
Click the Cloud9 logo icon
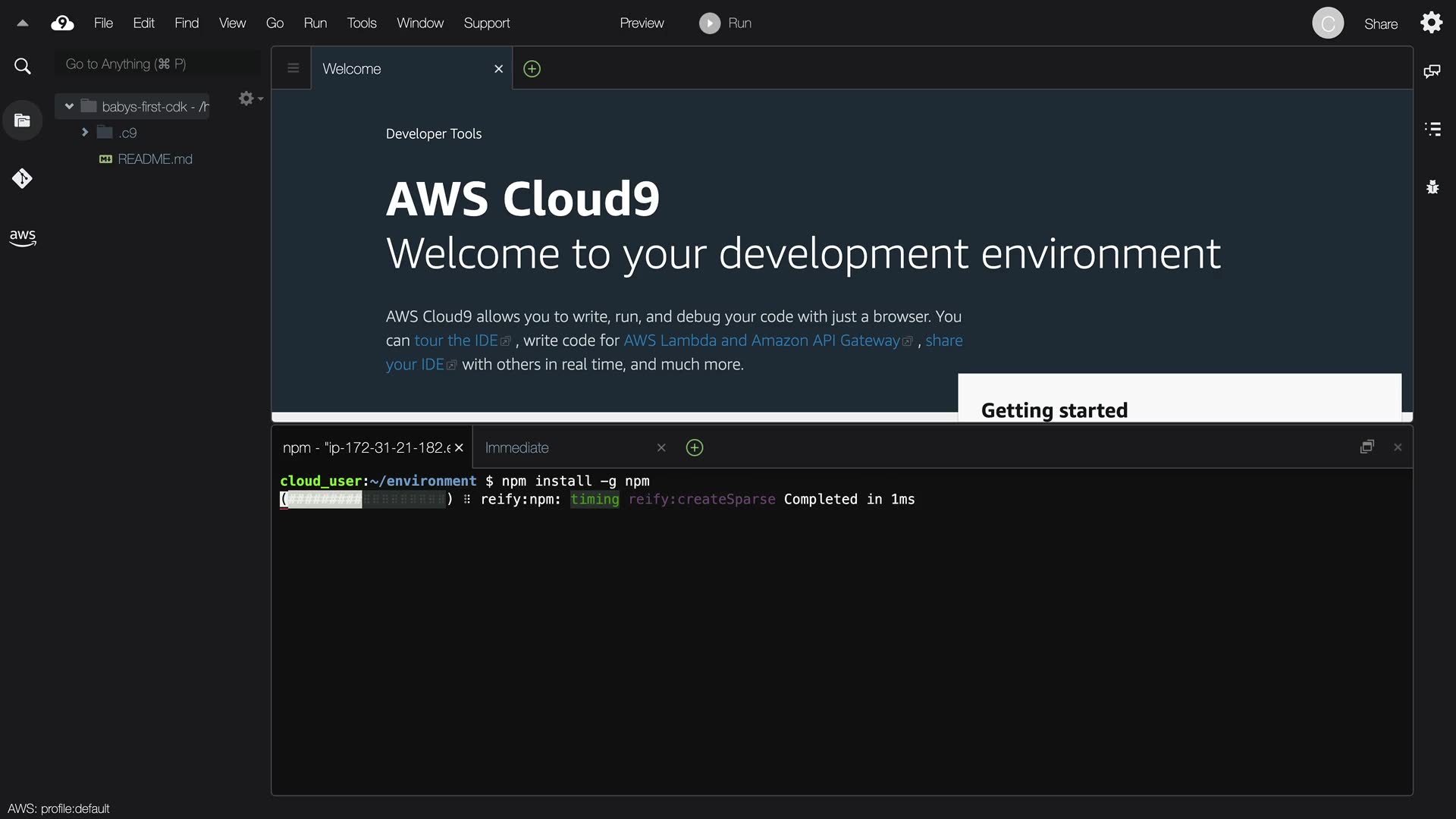(x=62, y=24)
